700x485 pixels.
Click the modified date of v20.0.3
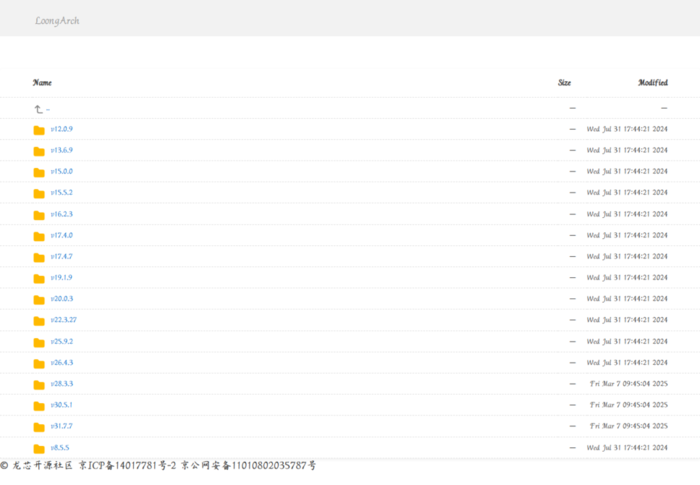[x=627, y=299]
